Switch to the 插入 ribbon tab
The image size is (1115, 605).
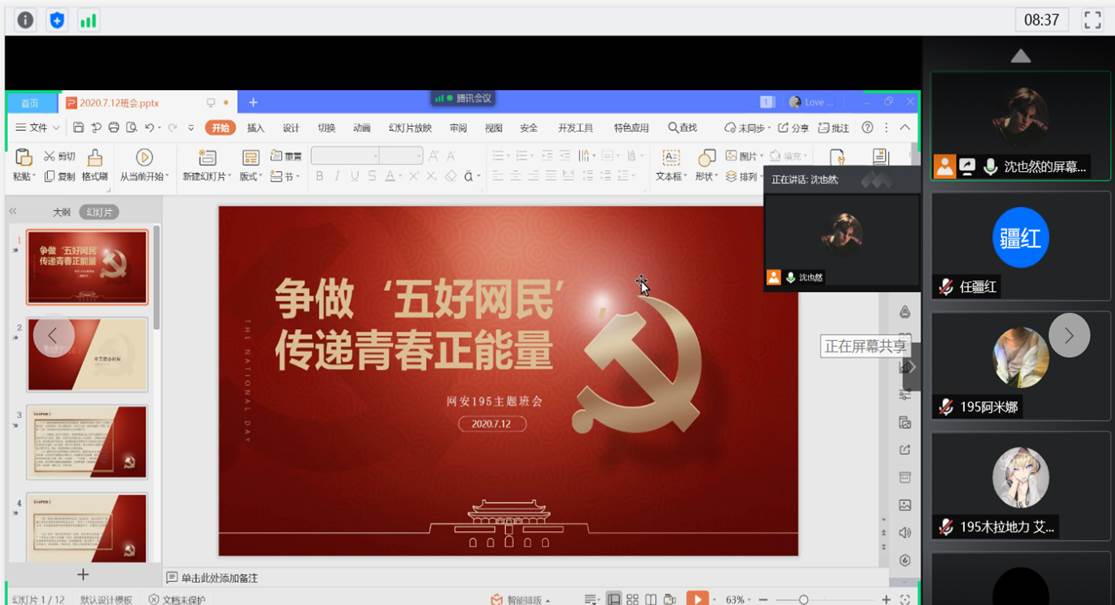(x=255, y=128)
